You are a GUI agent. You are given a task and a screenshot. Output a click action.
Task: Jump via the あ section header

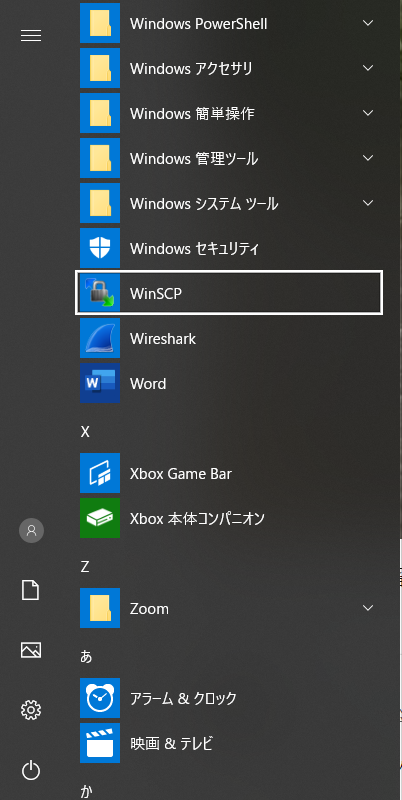click(x=86, y=657)
